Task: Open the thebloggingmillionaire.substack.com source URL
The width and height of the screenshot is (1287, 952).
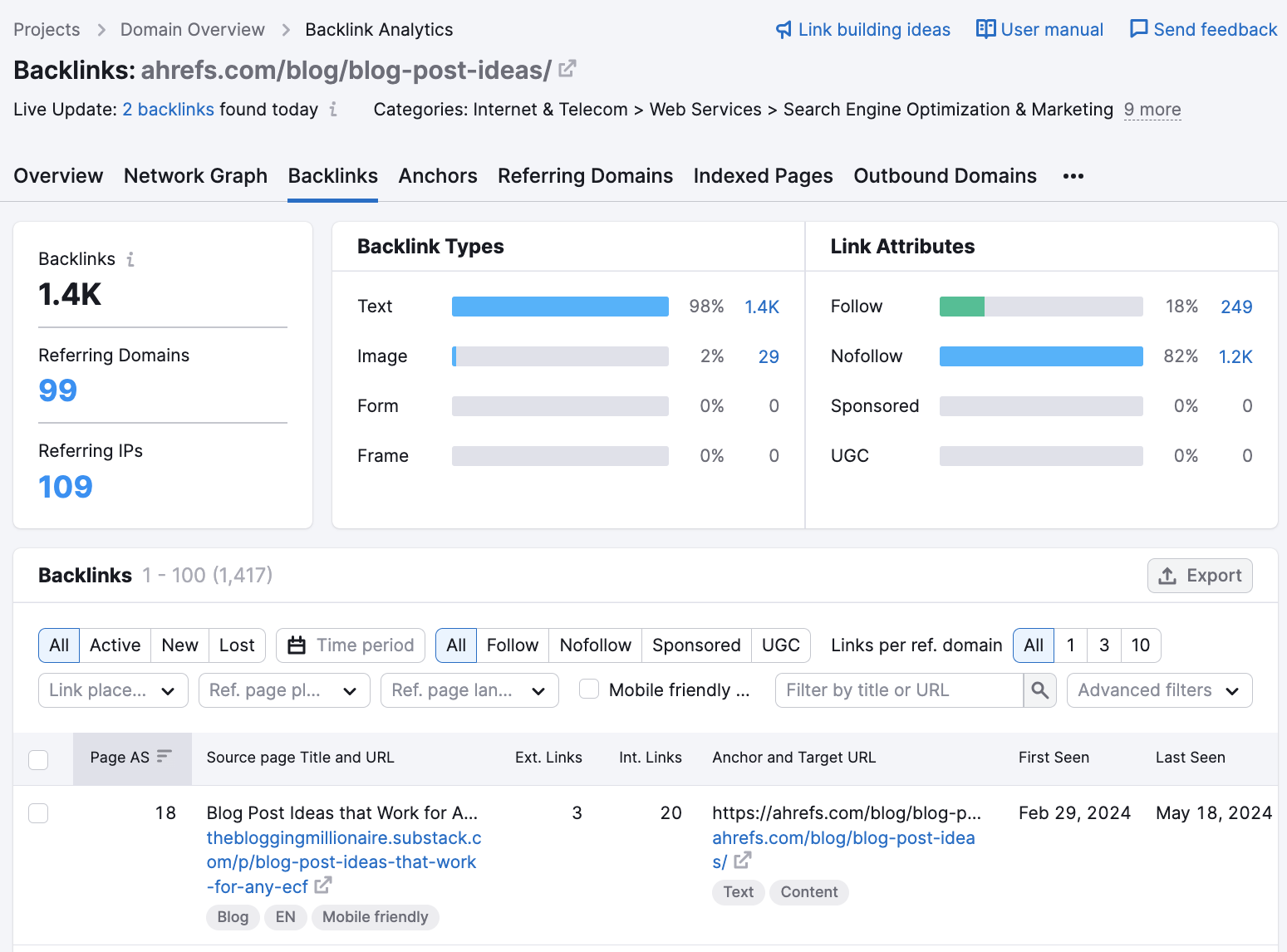Action: point(343,862)
